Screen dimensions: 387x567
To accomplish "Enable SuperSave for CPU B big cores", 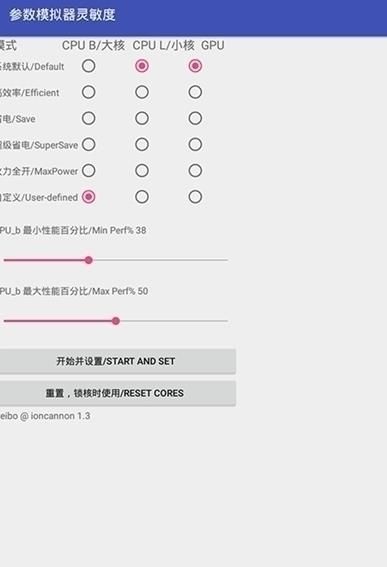I will click(x=89, y=145).
